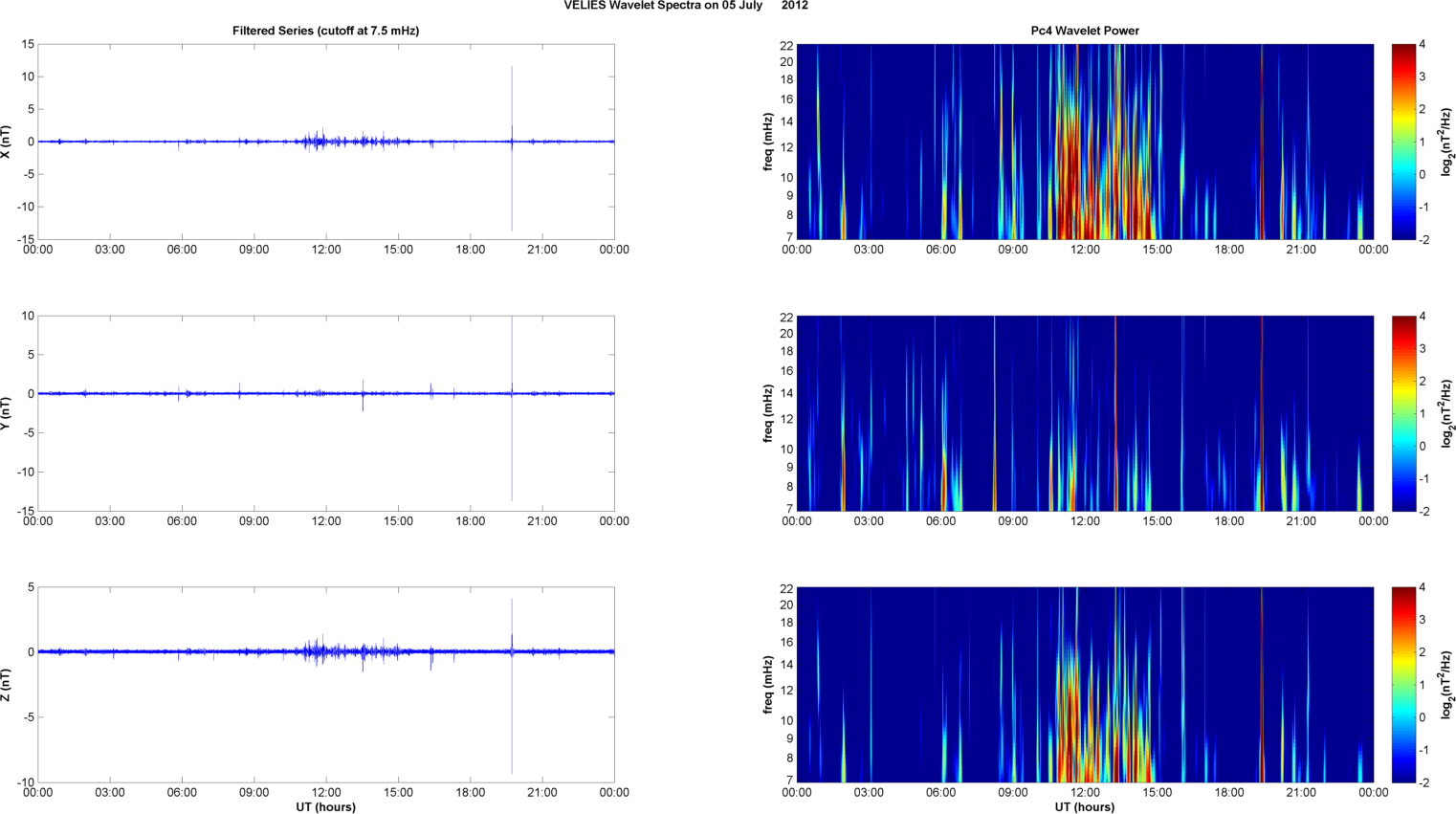Click the Y (nT) axis label
Screen dimensions: 1456x814
pos(6,413)
